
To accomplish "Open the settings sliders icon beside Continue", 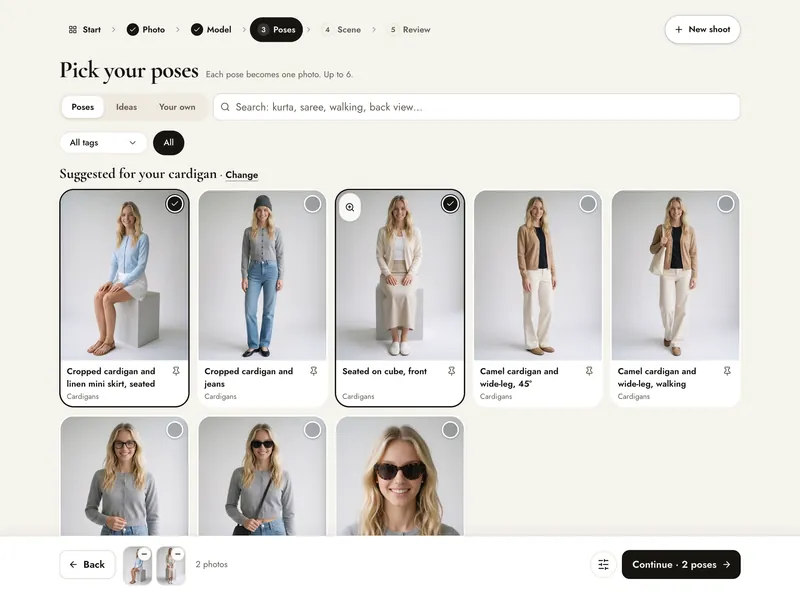I will pyautogui.click(x=603, y=564).
